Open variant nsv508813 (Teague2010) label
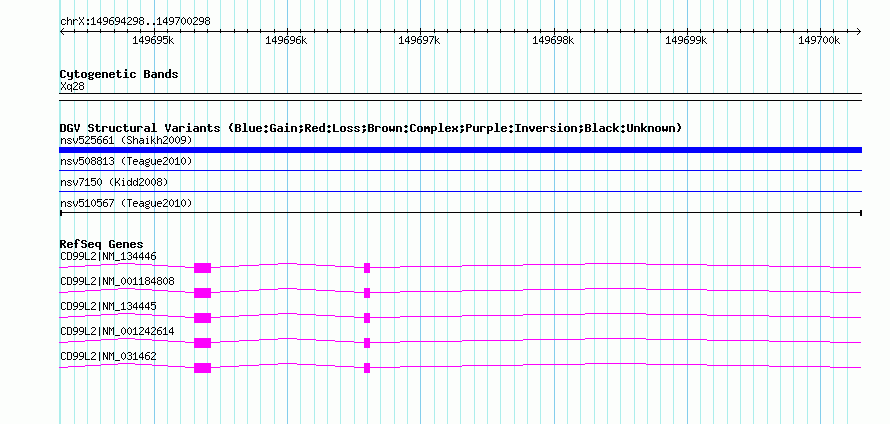The width and height of the screenshot is (890, 424). pos(126,161)
